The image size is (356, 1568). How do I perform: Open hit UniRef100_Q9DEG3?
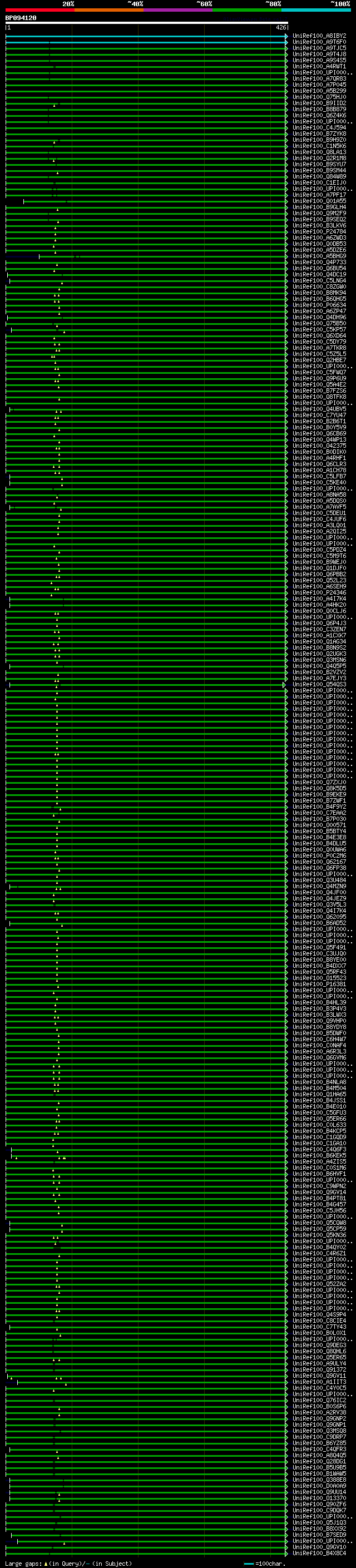319,1345
